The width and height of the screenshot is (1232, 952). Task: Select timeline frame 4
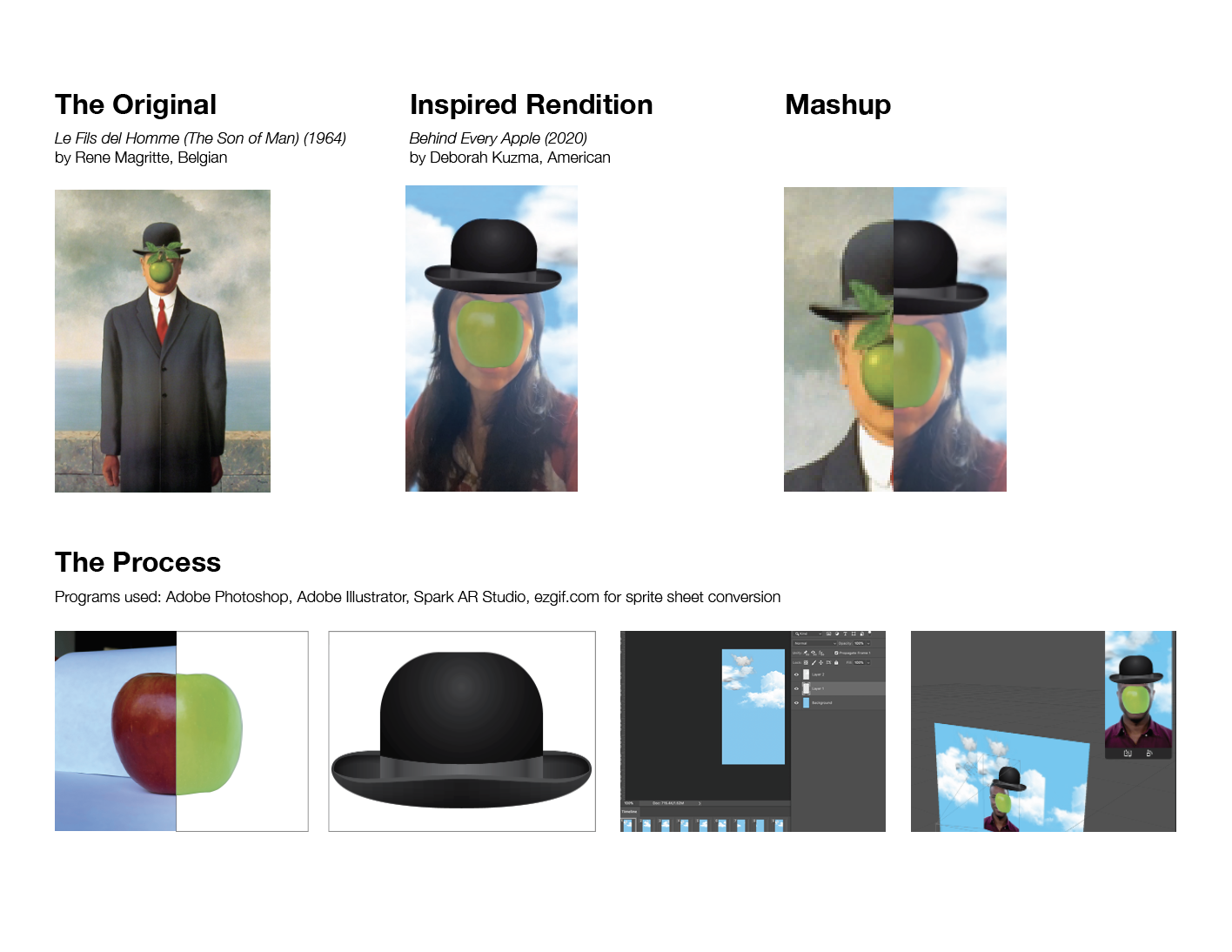(x=685, y=825)
